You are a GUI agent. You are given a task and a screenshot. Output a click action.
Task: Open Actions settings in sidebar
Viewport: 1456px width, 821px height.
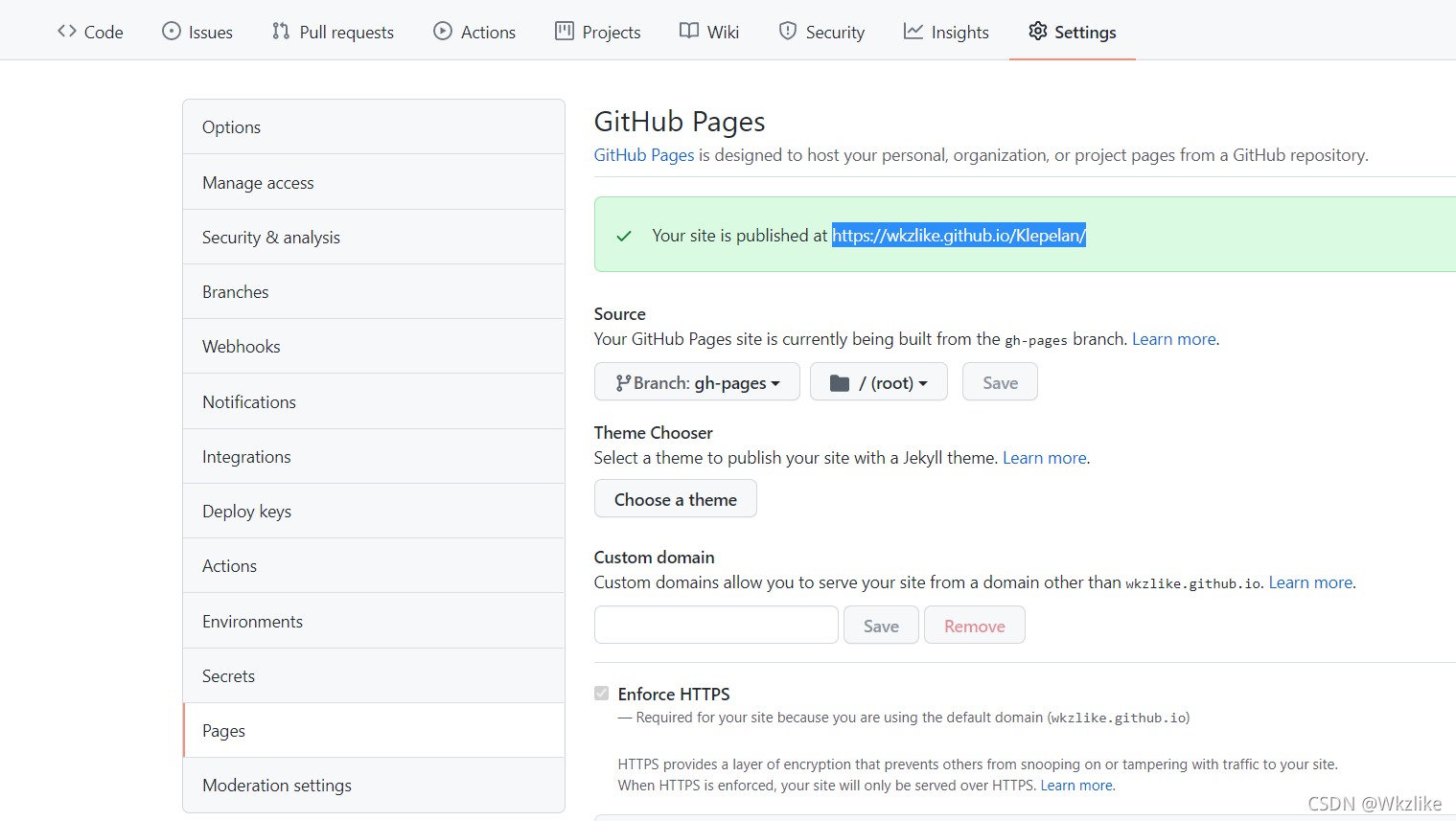[374, 565]
